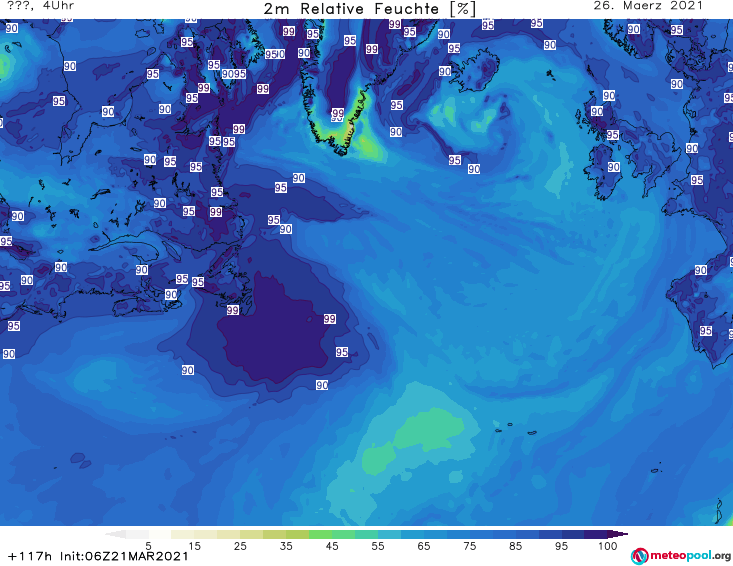Screen dimensions: 733x566
Task: Click the legend value 100
Action: 607,546
